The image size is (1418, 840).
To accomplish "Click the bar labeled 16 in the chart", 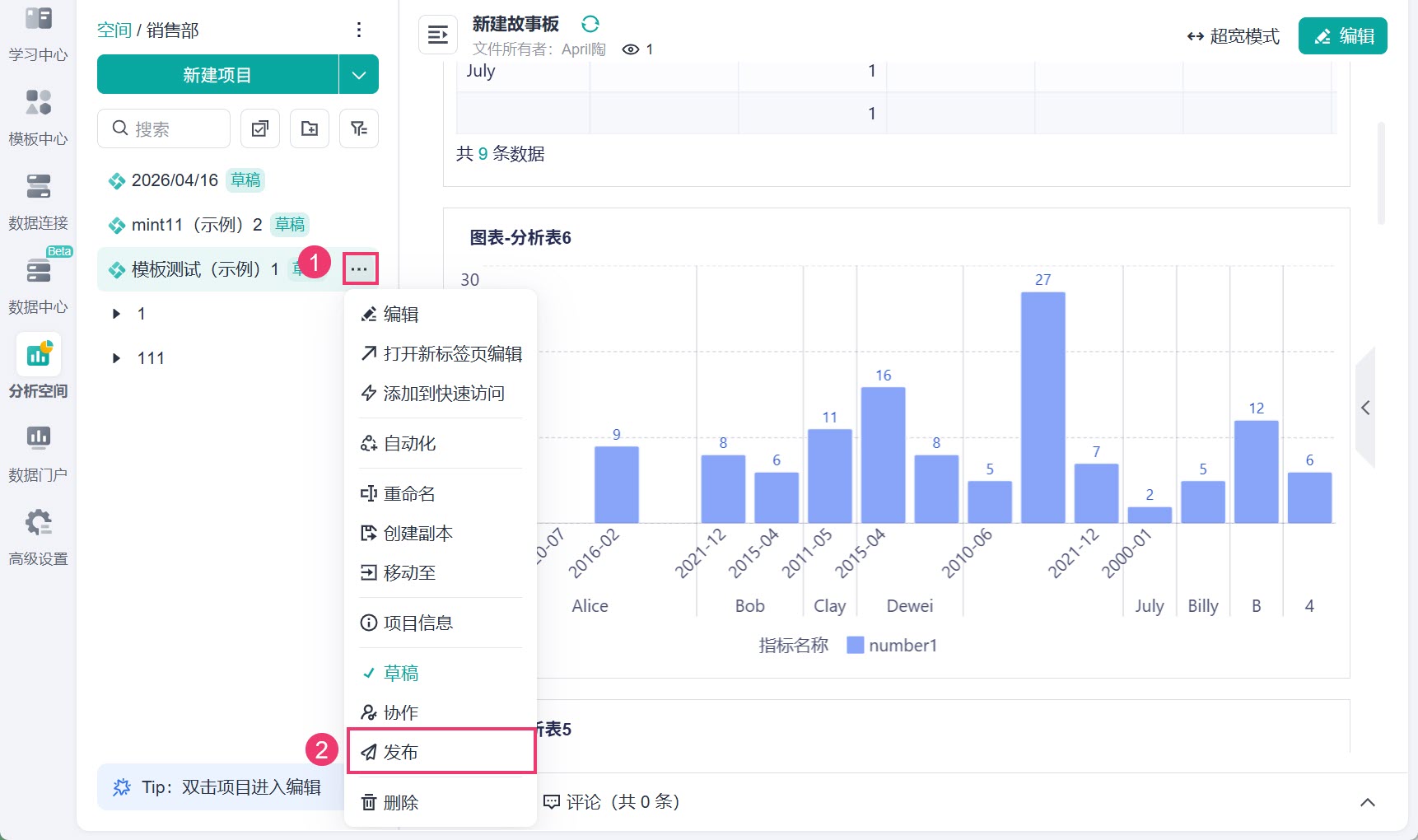I will pyautogui.click(x=883, y=455).
